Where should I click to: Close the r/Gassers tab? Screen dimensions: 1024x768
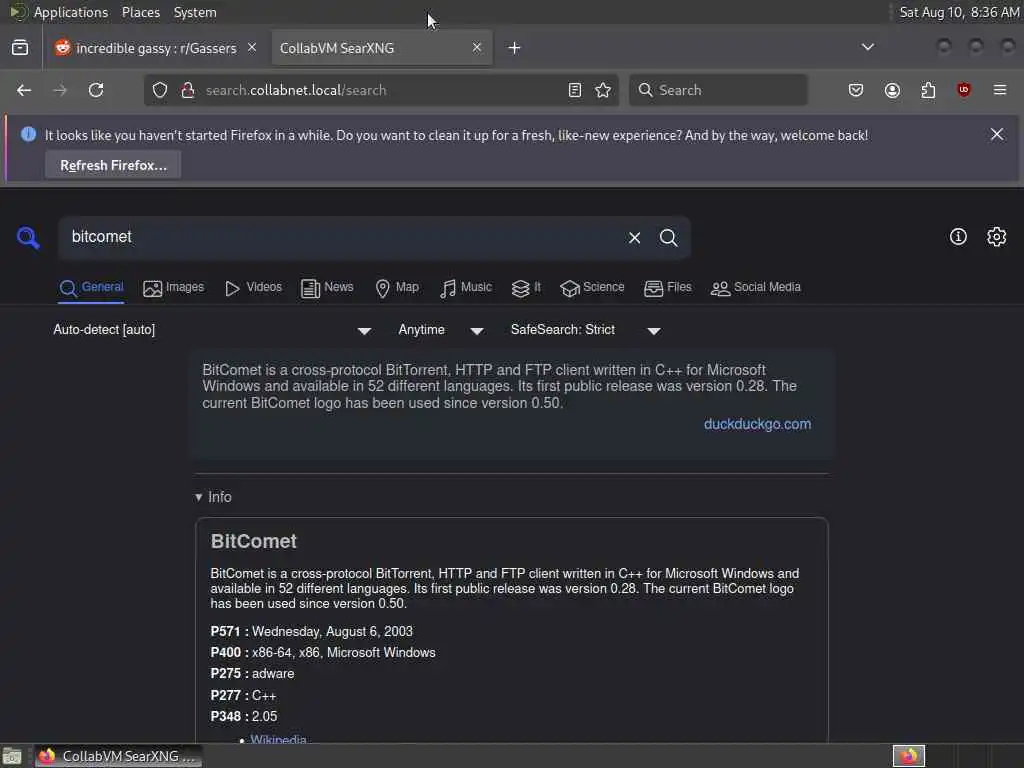[252, 48]
